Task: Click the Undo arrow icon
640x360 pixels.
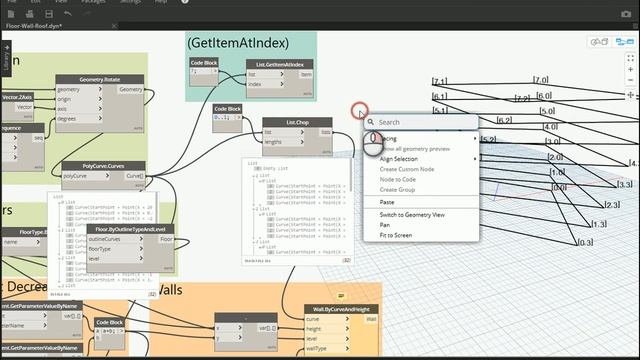Action: (68, 14)
